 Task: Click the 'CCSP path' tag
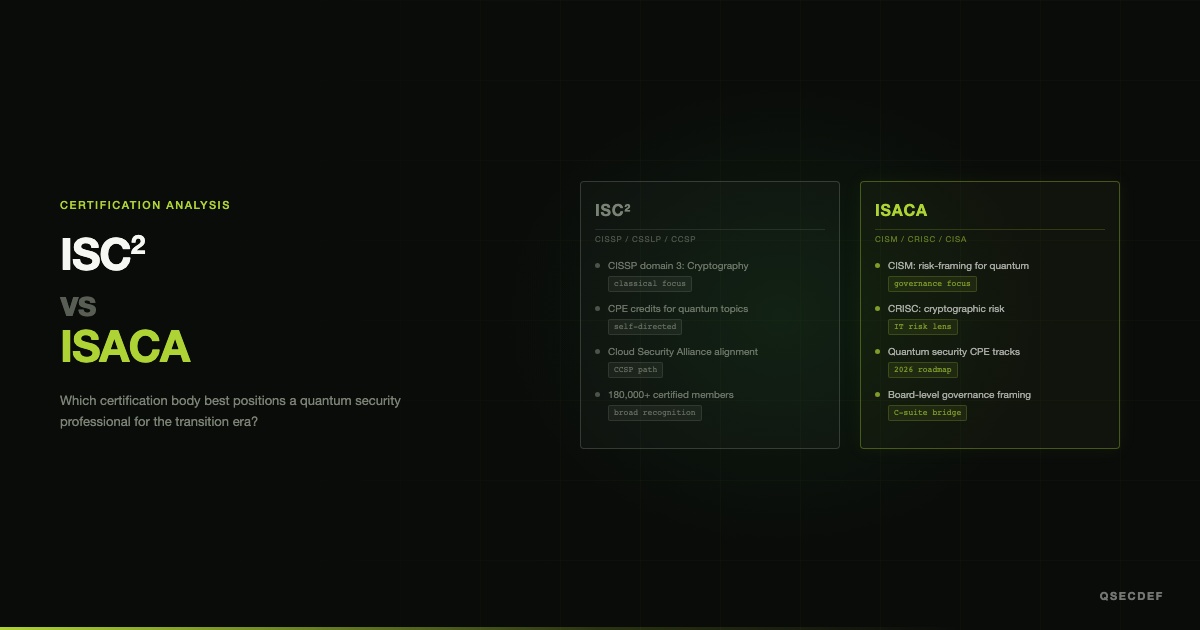[x=636, y=370]
